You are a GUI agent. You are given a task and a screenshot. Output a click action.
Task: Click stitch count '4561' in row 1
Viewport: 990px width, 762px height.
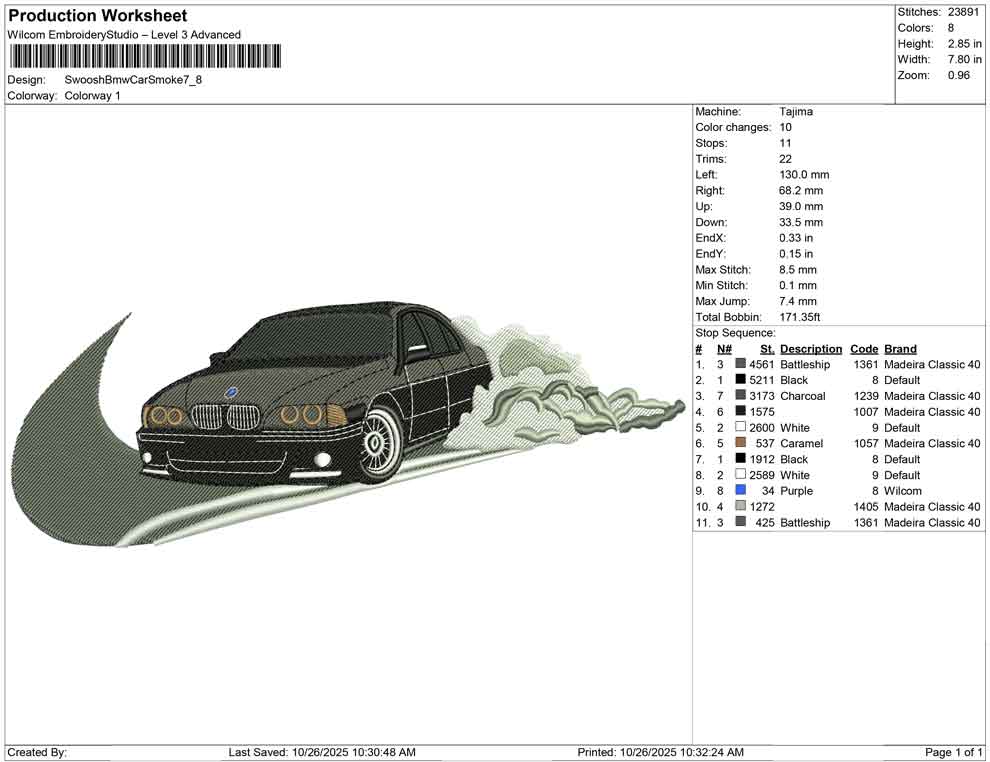[761, 364]
